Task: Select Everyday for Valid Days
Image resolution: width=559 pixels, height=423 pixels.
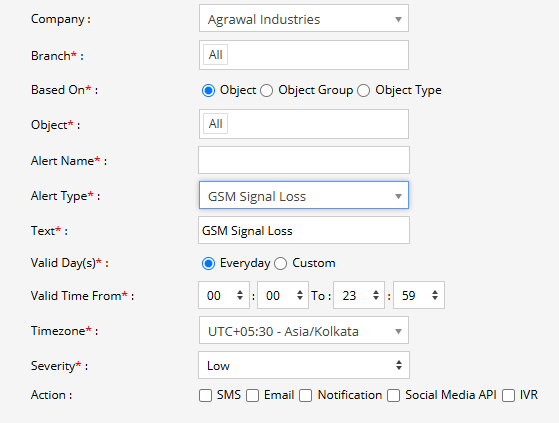Action: click(x=208, y=264)
